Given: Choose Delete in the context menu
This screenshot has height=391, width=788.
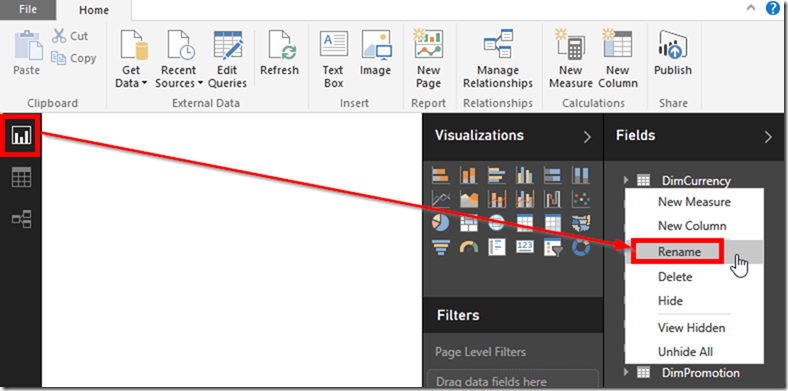Looking at the screenshot, I should pyautogui.click(x=694, y=277).
